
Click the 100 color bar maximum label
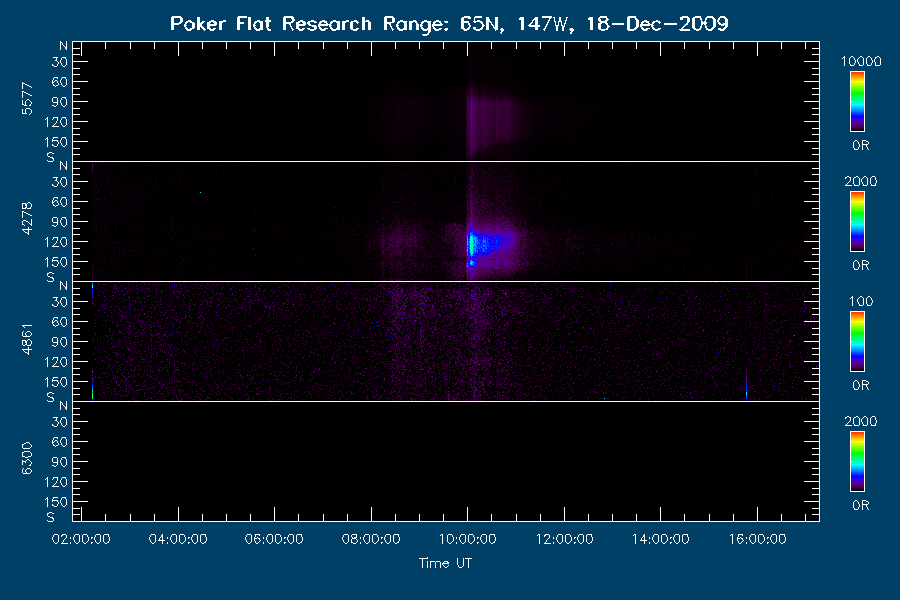pyautogui.click(x=861, y=301)
